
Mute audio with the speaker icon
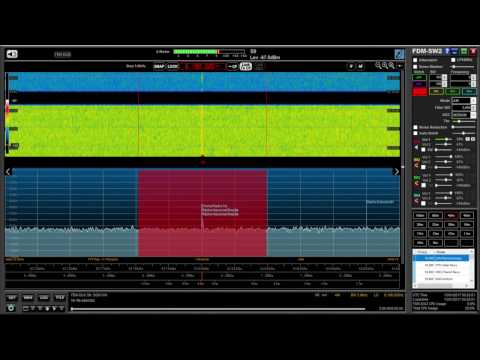[12, 54]
